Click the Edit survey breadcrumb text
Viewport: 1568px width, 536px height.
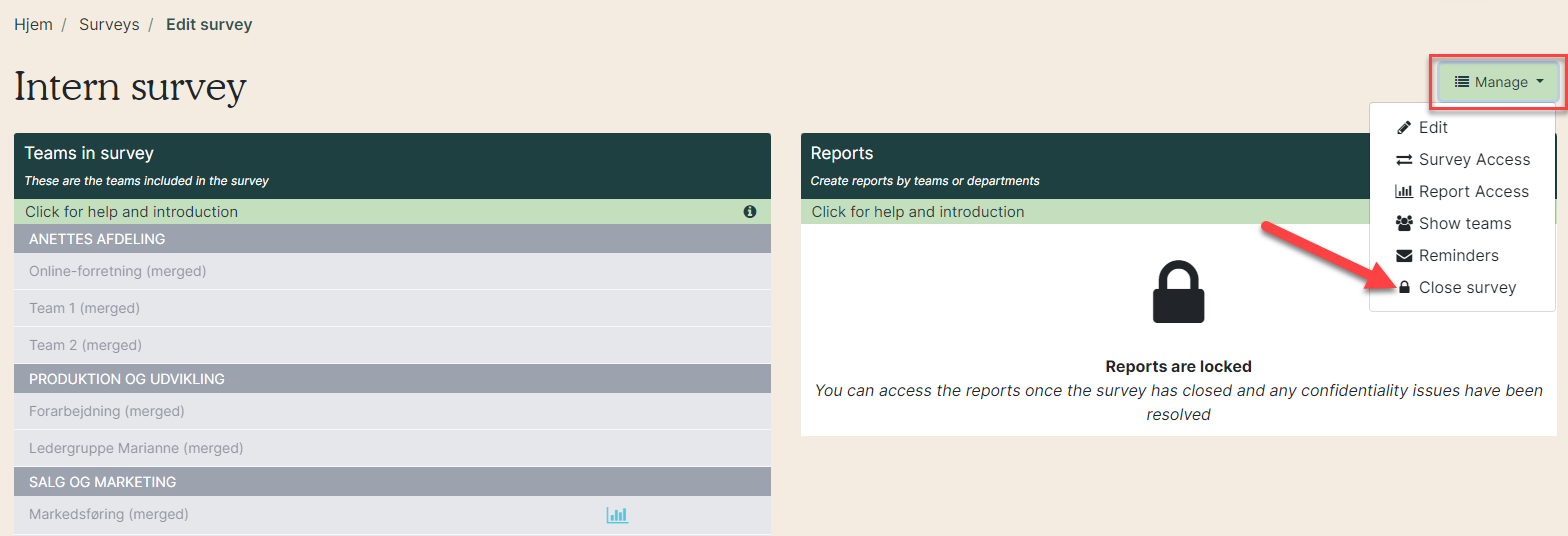click(209, 24)
